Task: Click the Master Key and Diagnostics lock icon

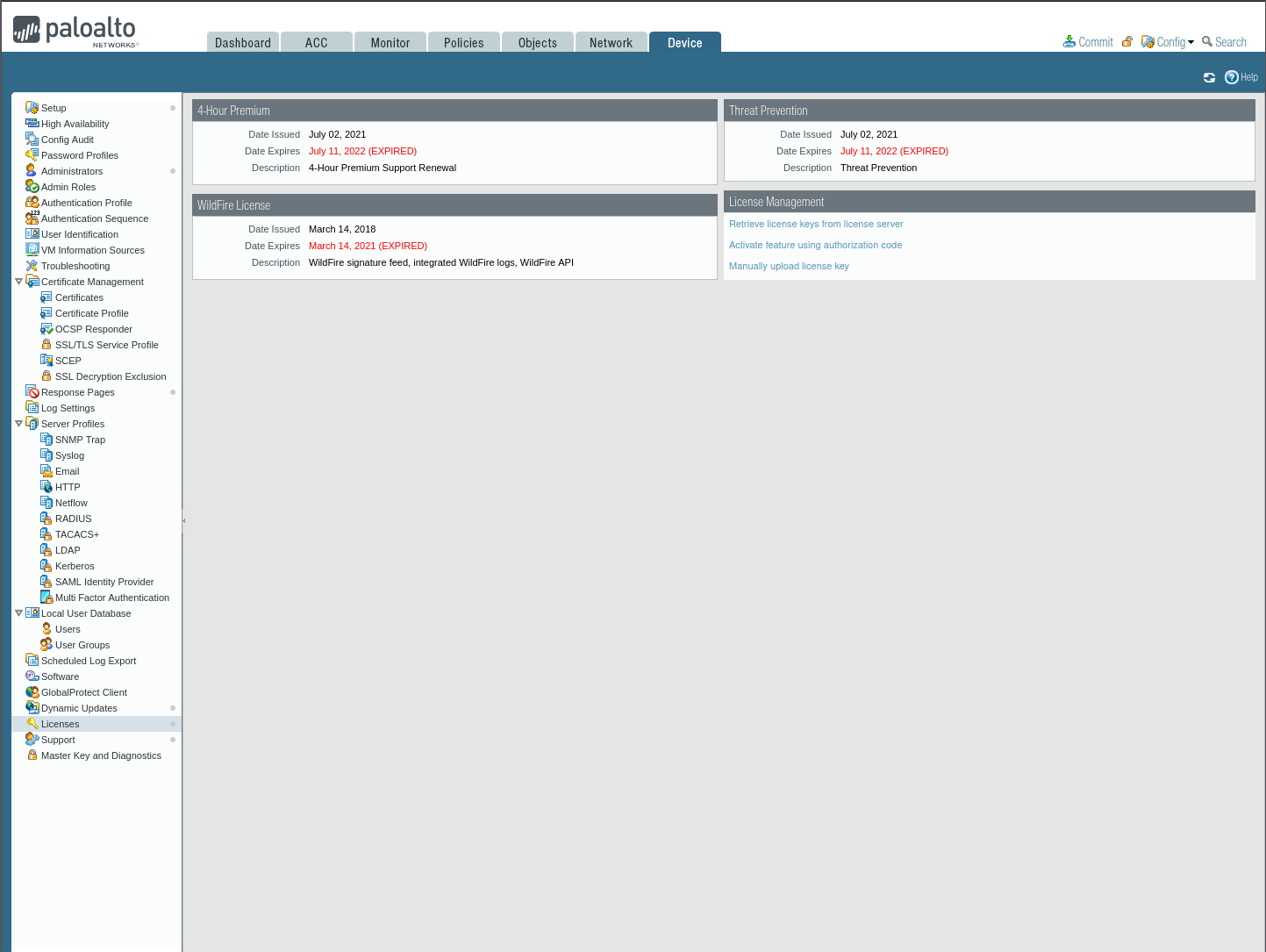Action: click(32, 755)
